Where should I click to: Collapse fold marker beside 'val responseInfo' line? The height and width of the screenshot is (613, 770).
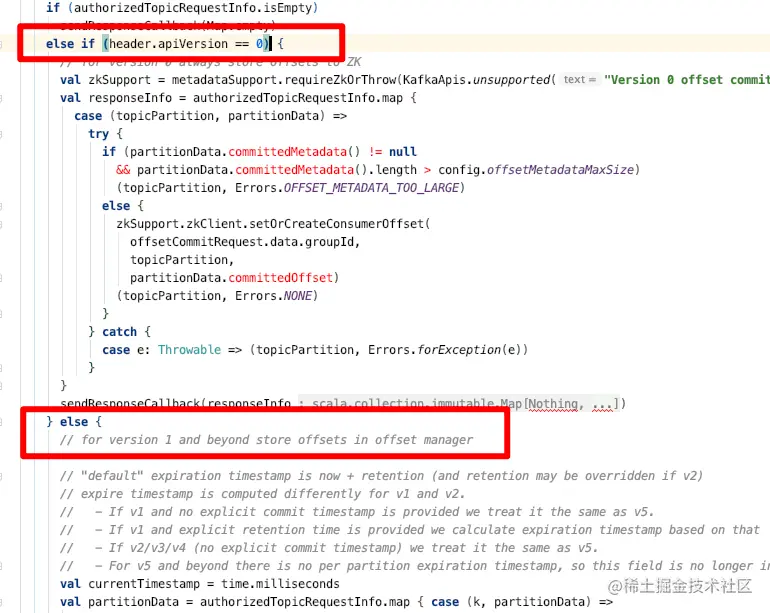point(1,98)
